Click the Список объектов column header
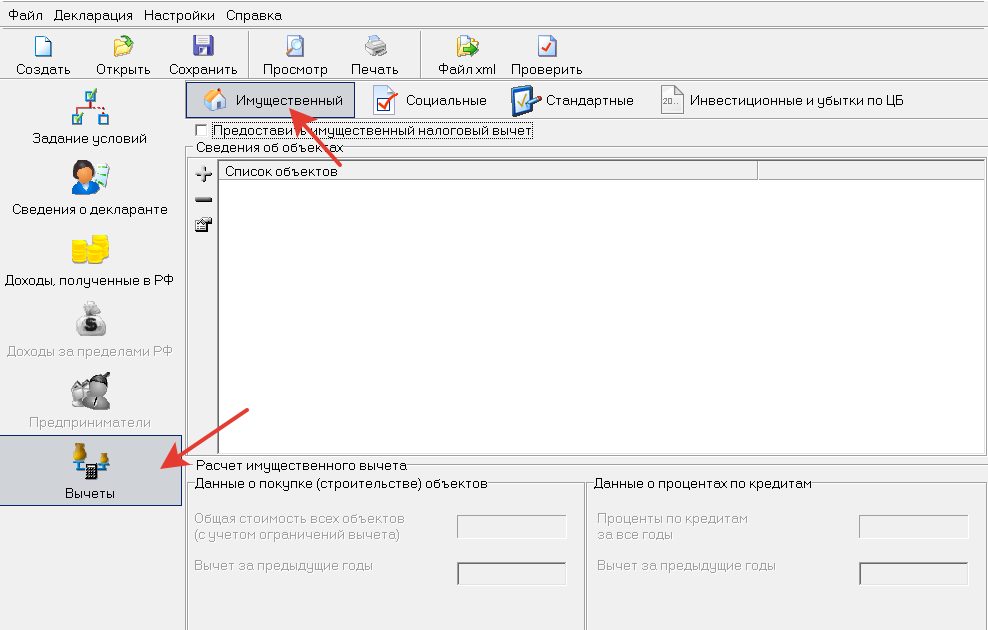 pos(486,171)
